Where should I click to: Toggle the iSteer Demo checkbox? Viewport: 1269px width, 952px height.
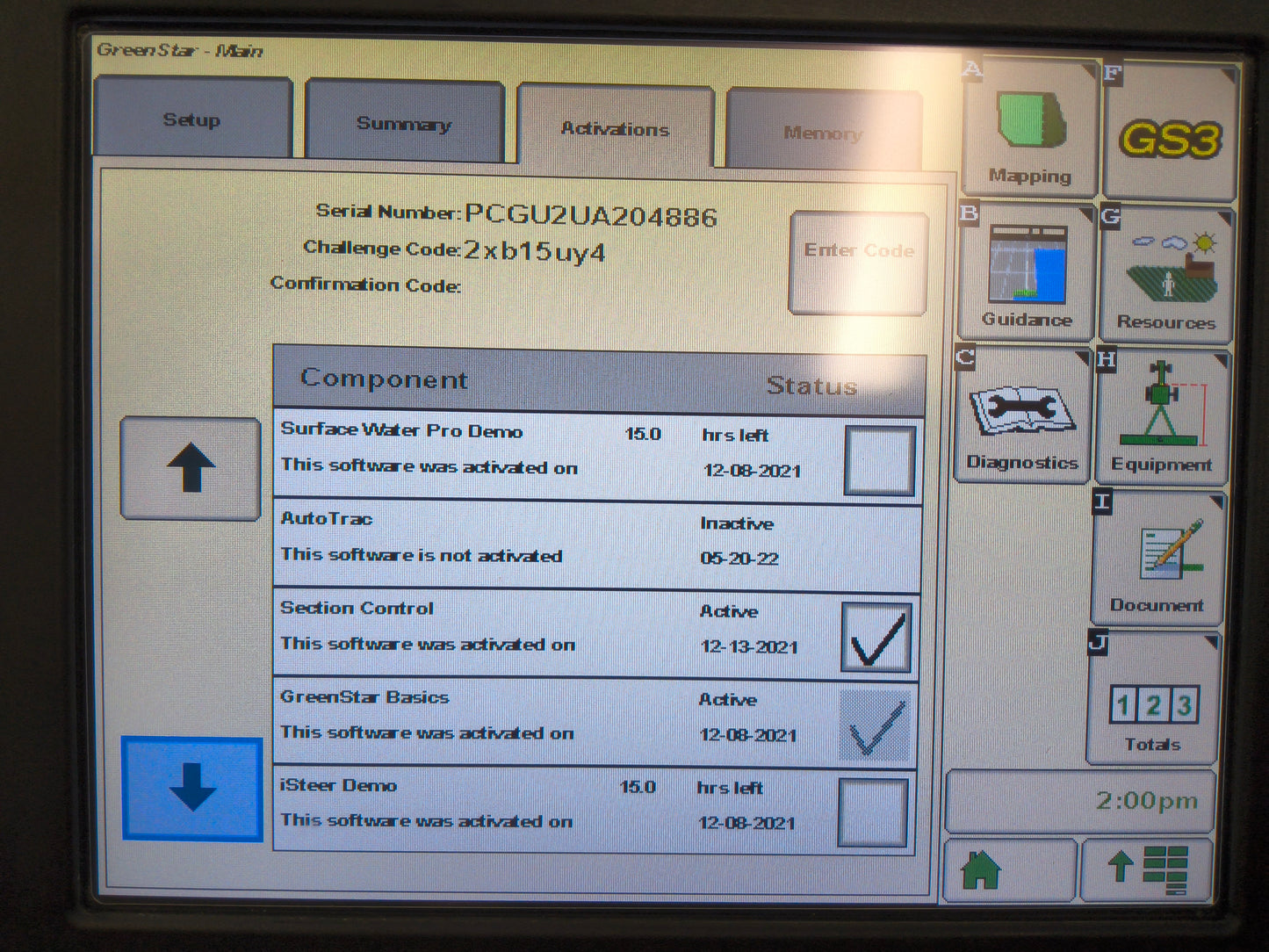pyautogui.click(x=872, y=813)
